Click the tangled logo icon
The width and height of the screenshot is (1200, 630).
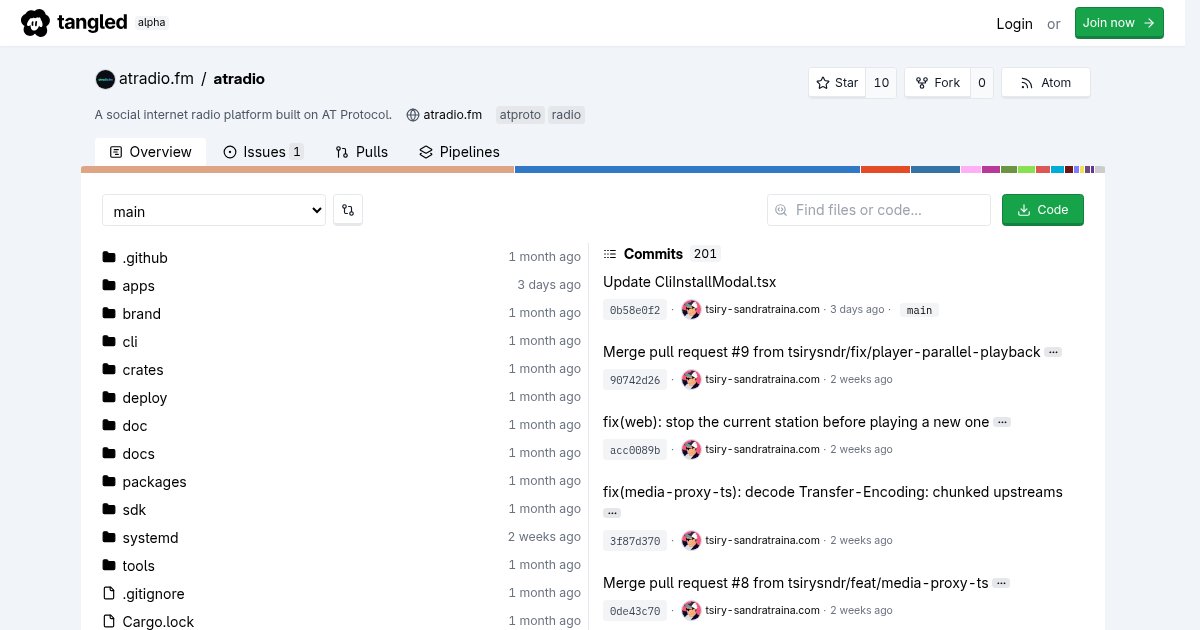36,22
